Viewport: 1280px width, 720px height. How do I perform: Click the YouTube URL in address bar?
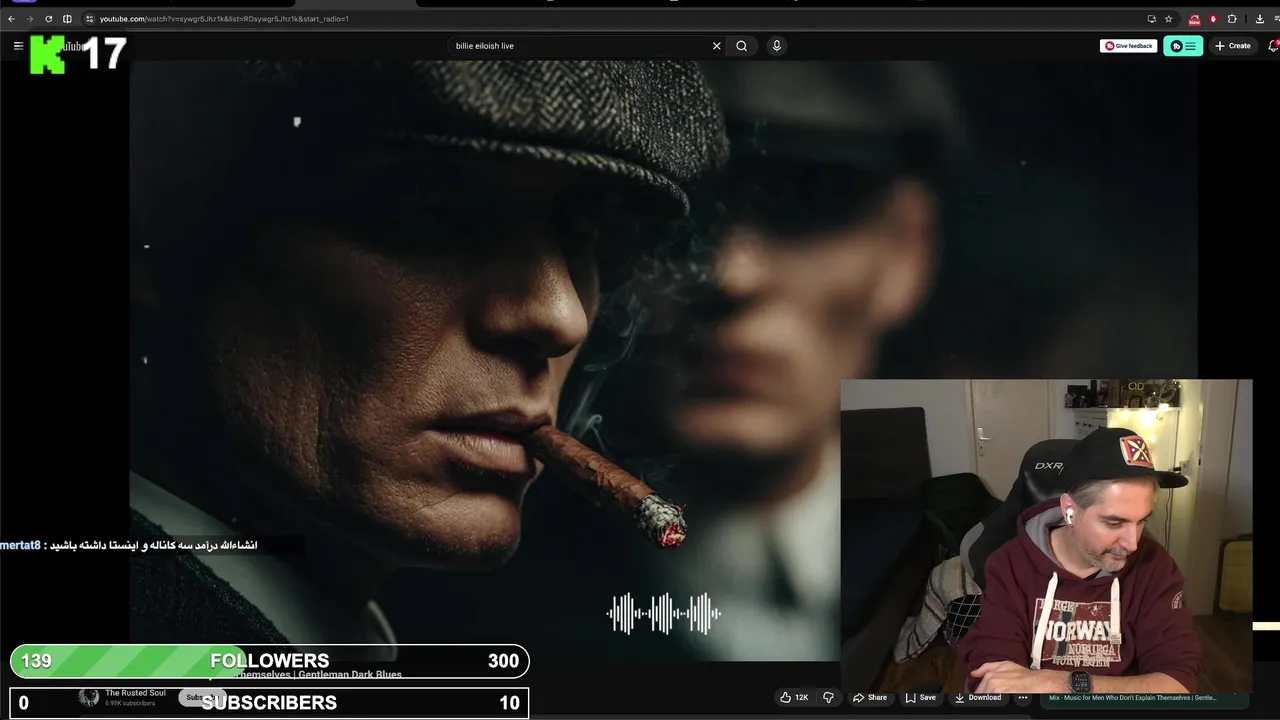[224, 19]
